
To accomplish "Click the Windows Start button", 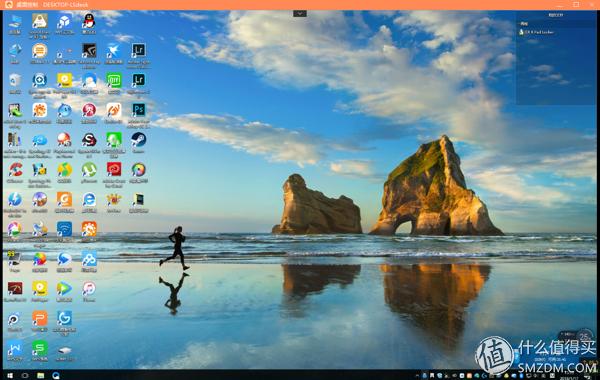I will [x=10, y=375].
